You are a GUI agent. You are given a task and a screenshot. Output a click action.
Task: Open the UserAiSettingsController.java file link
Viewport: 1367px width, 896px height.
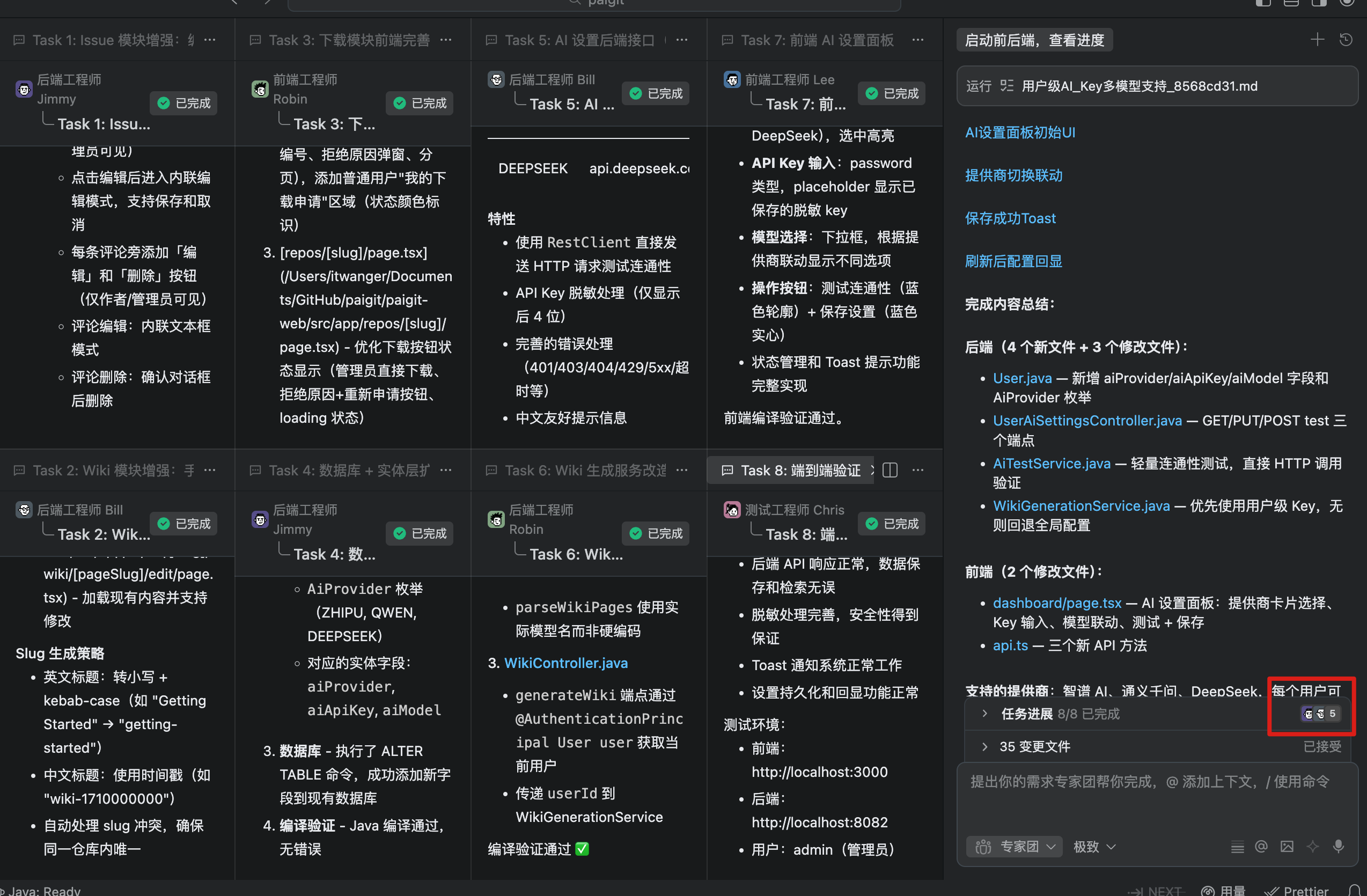[1087, 421]
